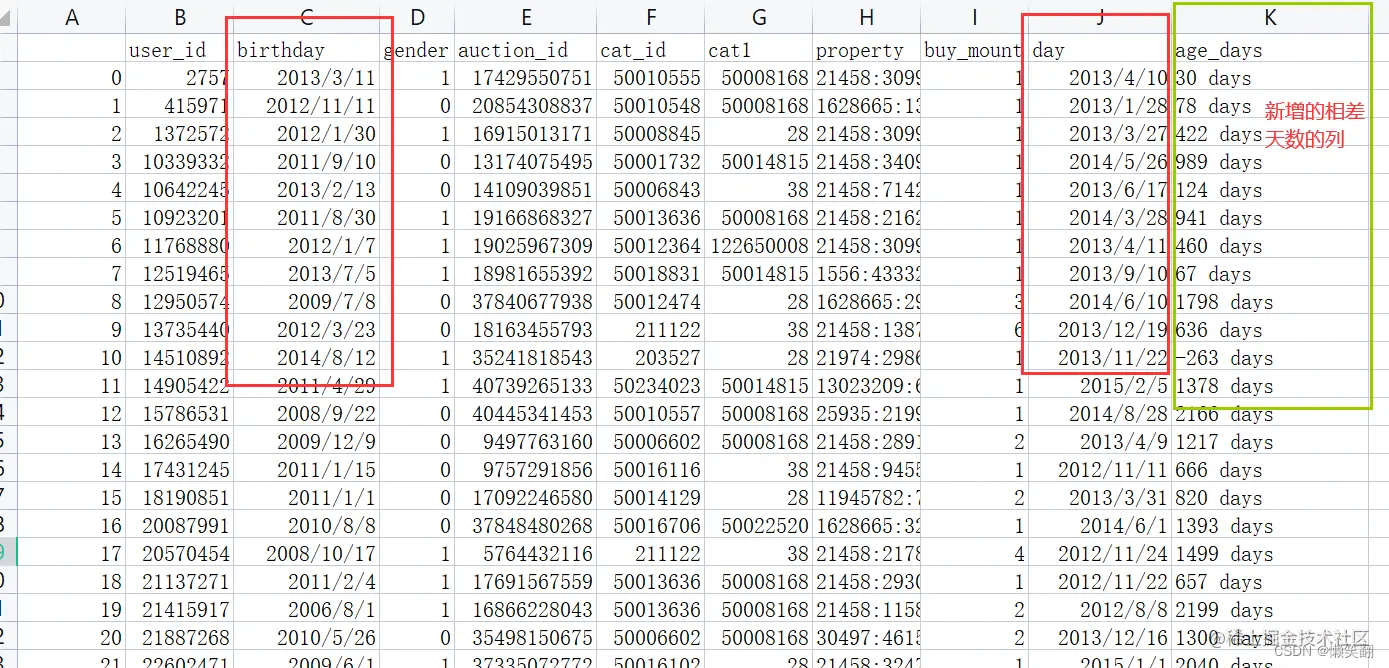The height and width of the screenshot is (668, 1389).
Task: Select column I header
Action: pos(974,17)
